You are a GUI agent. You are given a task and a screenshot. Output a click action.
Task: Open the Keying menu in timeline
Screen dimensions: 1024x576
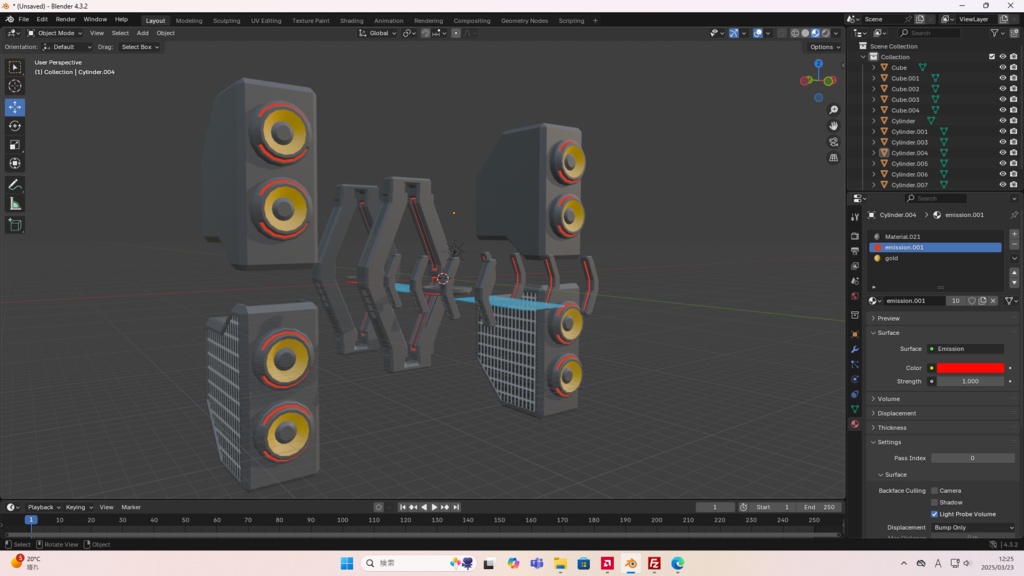(78, 507)
